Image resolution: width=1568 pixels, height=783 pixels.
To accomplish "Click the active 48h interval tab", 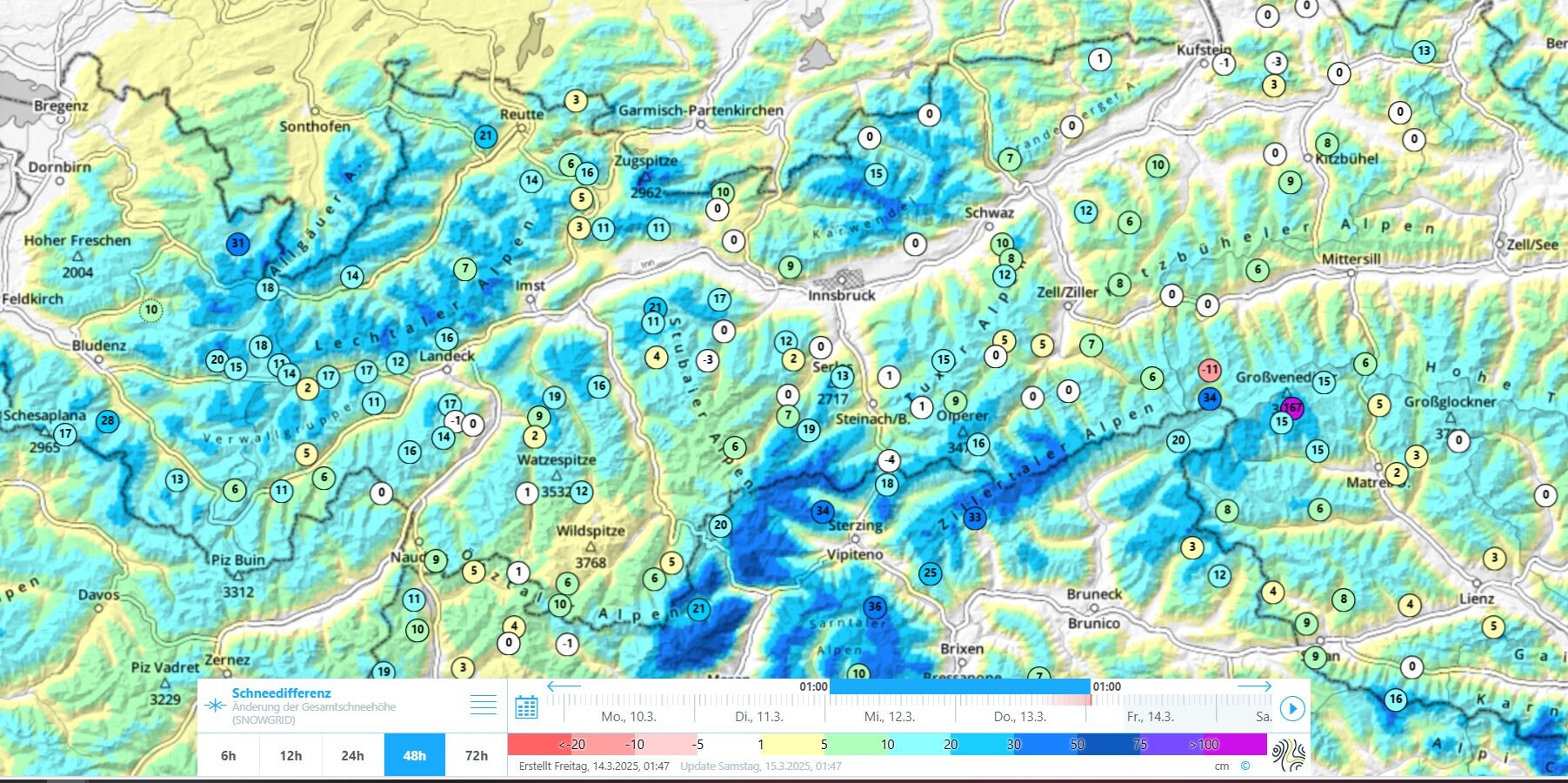I will 415,755.
